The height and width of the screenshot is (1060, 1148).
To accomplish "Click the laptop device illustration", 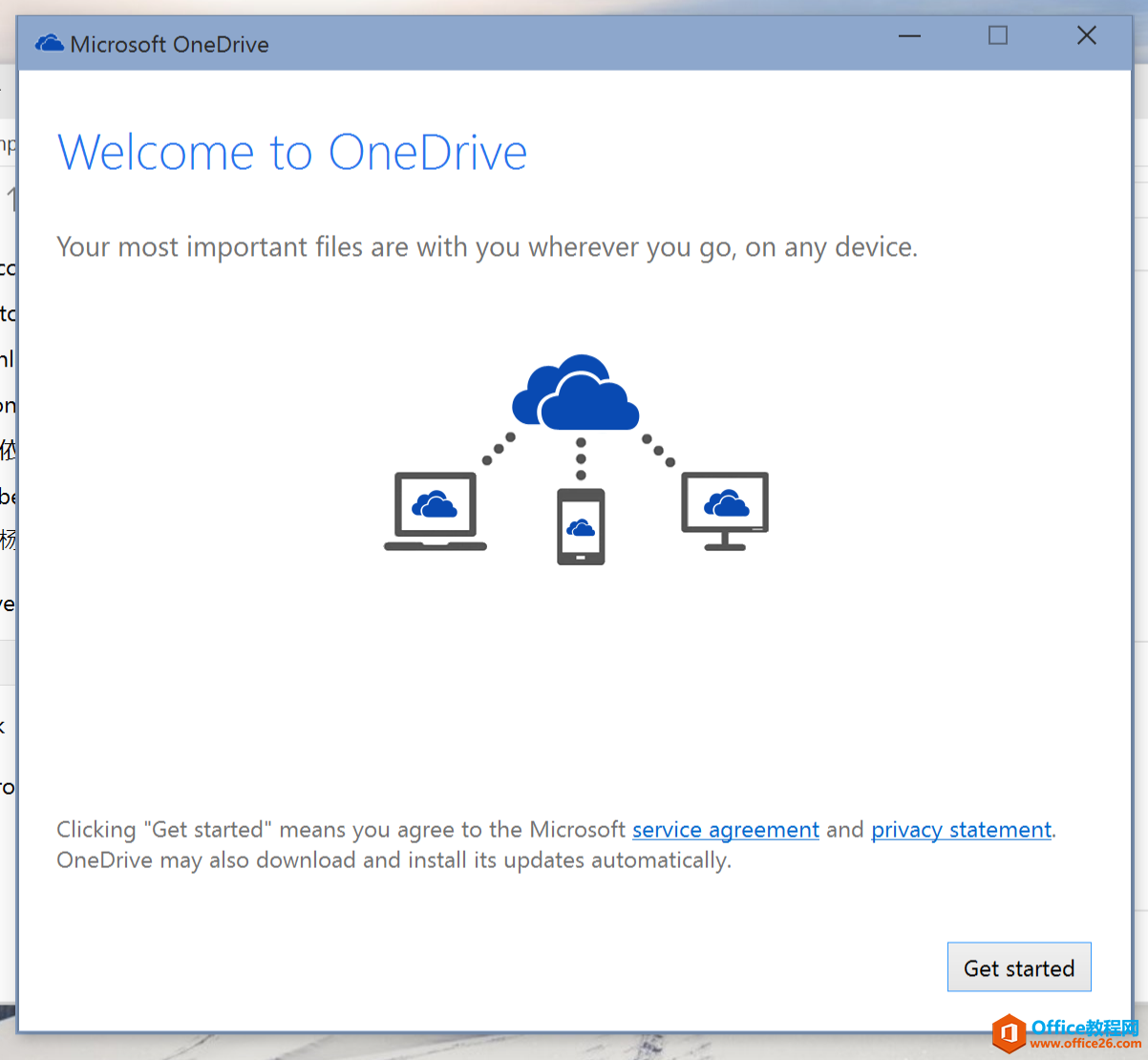I will [436, 512].
